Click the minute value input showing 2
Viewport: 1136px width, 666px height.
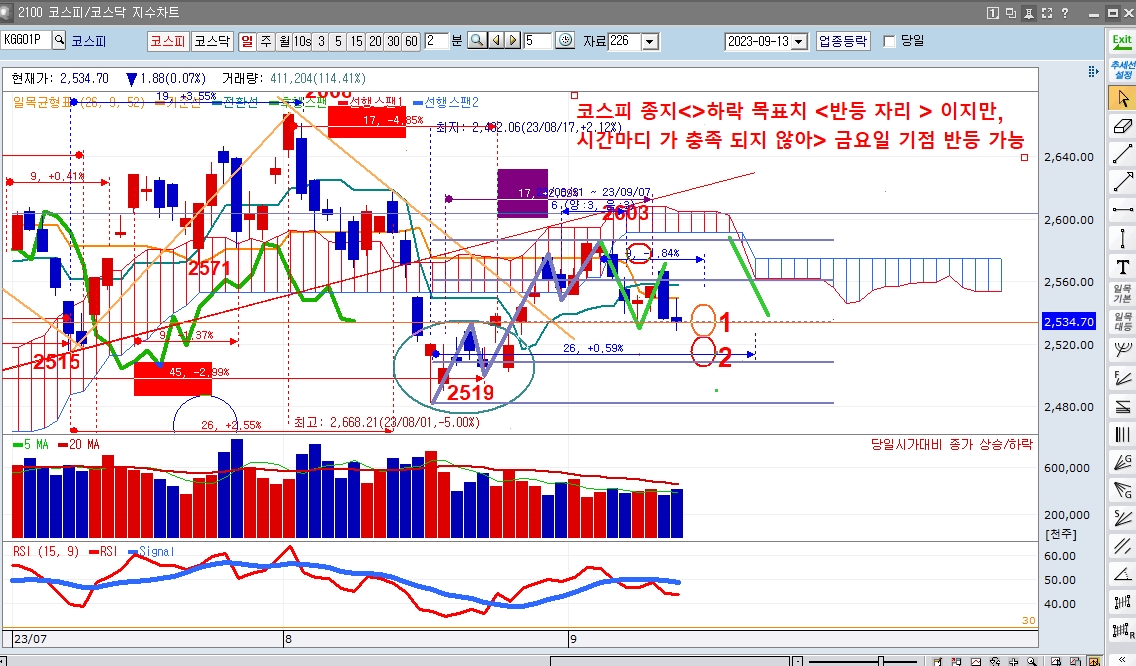[437, 41]
